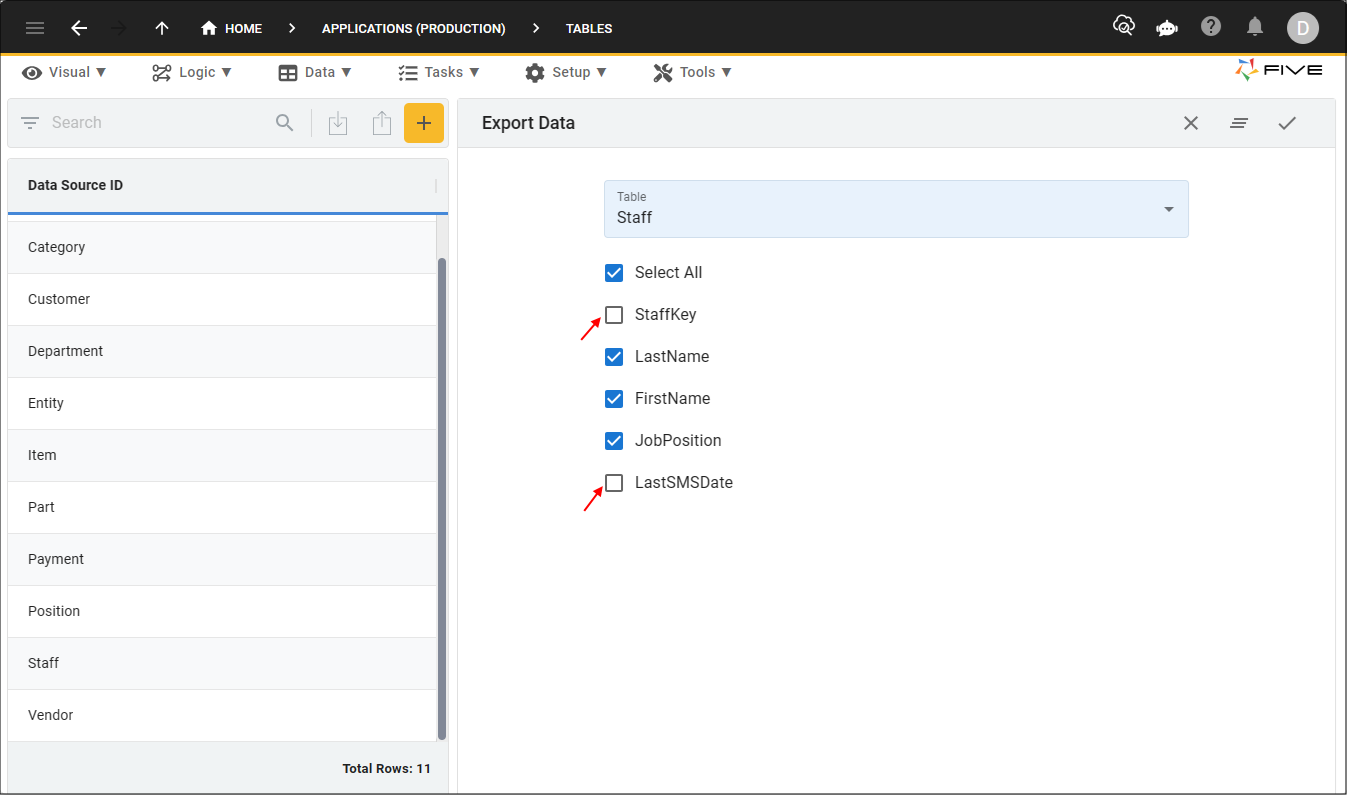Select the Department row
1347x795 pixels.
click(x=222, y=351)
